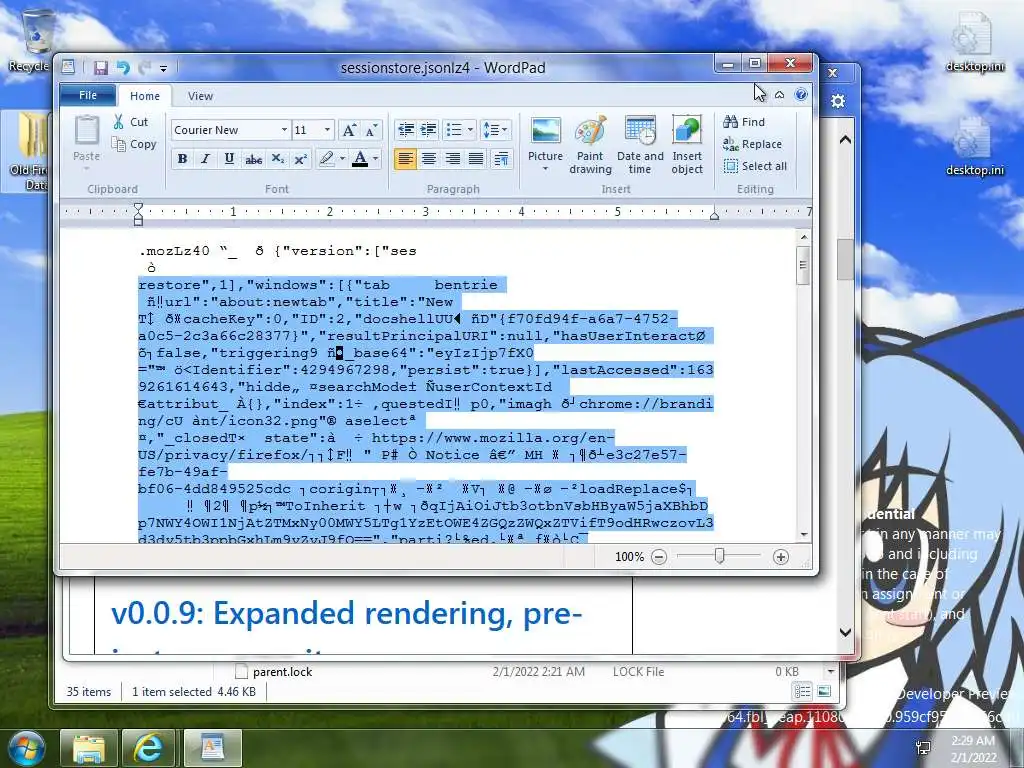Launch Internet Explorer from taskbar
The height and width of the screenshot is (768, 1024).
point(148,748)
